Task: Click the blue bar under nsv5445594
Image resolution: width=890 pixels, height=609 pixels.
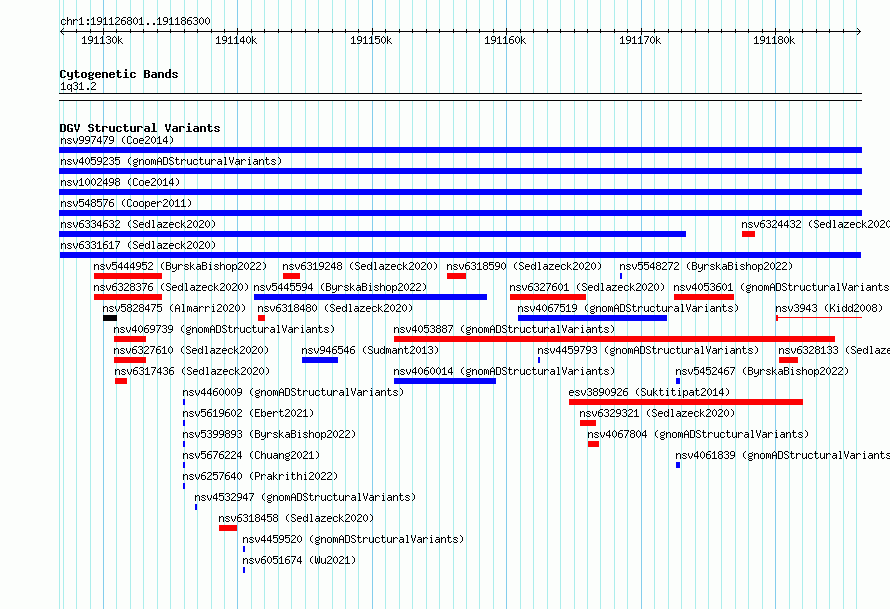Action: coord(370,297)
